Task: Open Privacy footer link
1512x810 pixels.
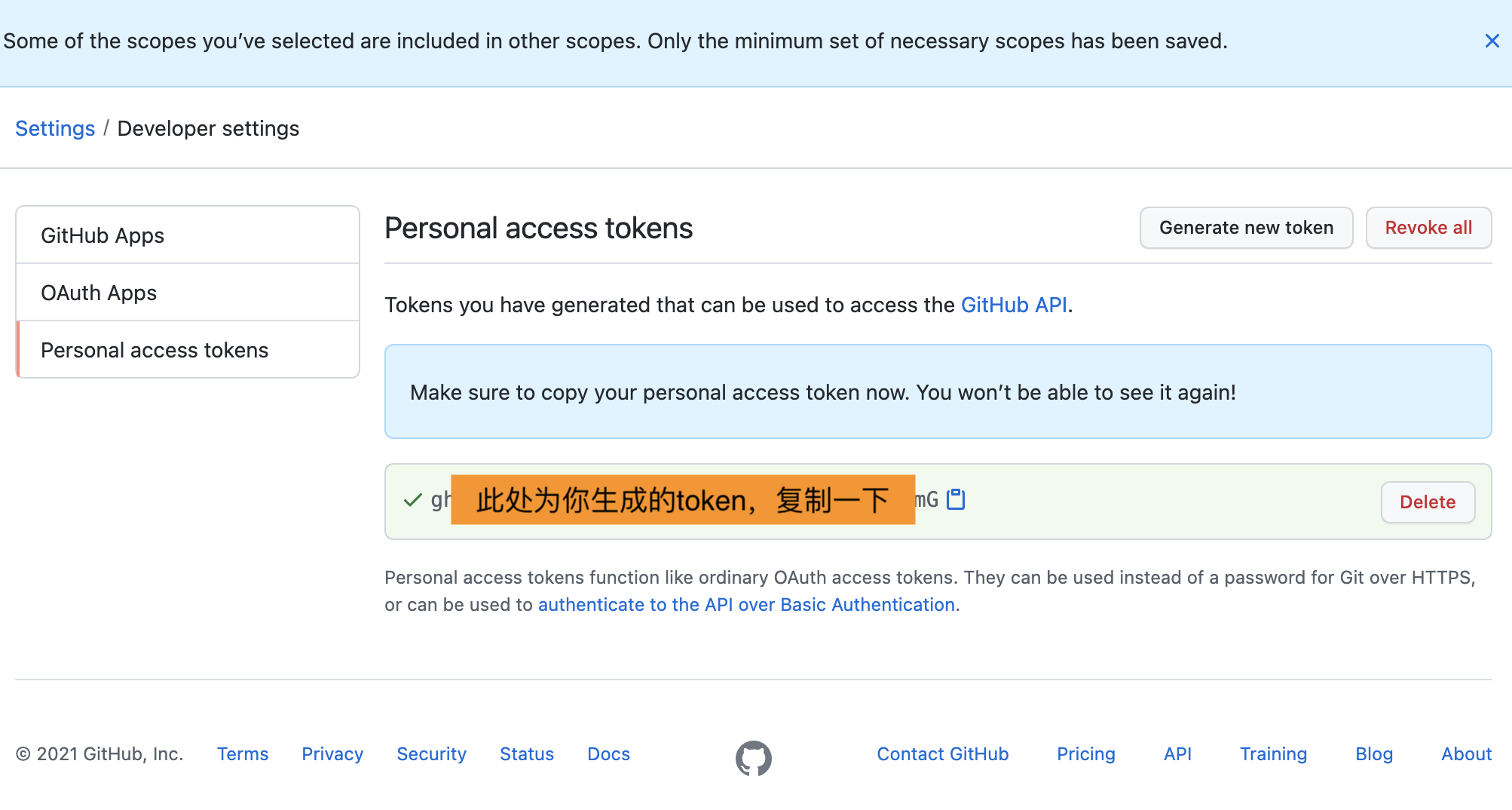Action: click(332, 754)
